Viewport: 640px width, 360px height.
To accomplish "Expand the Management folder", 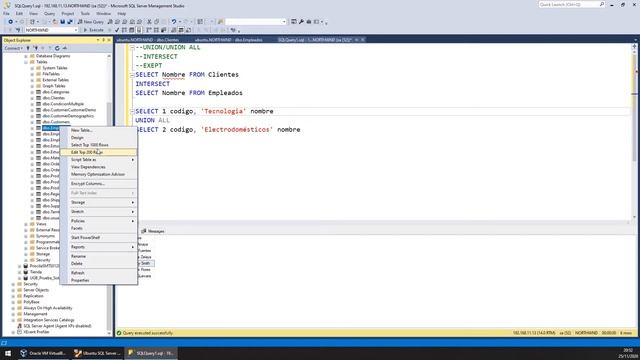I will (13, 314).
